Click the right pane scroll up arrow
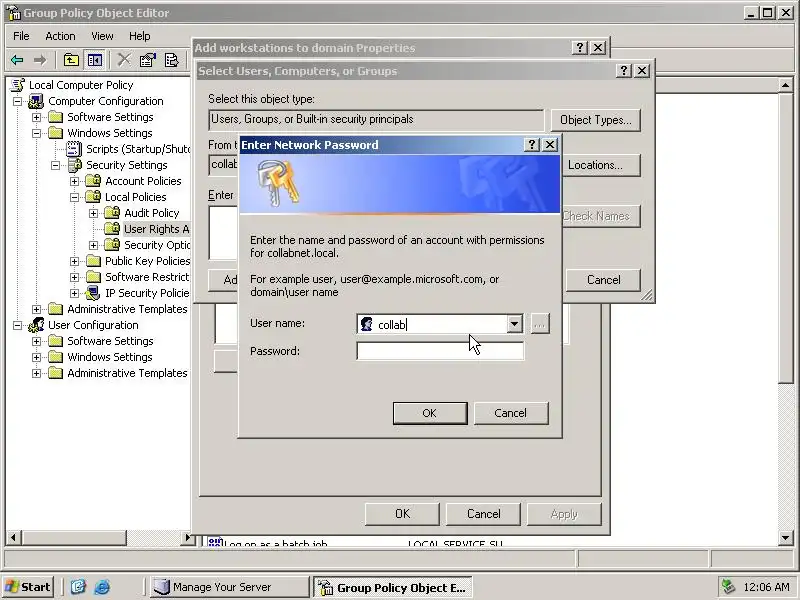Viewport: 800px width, 600px height. [x=786, y=85]
